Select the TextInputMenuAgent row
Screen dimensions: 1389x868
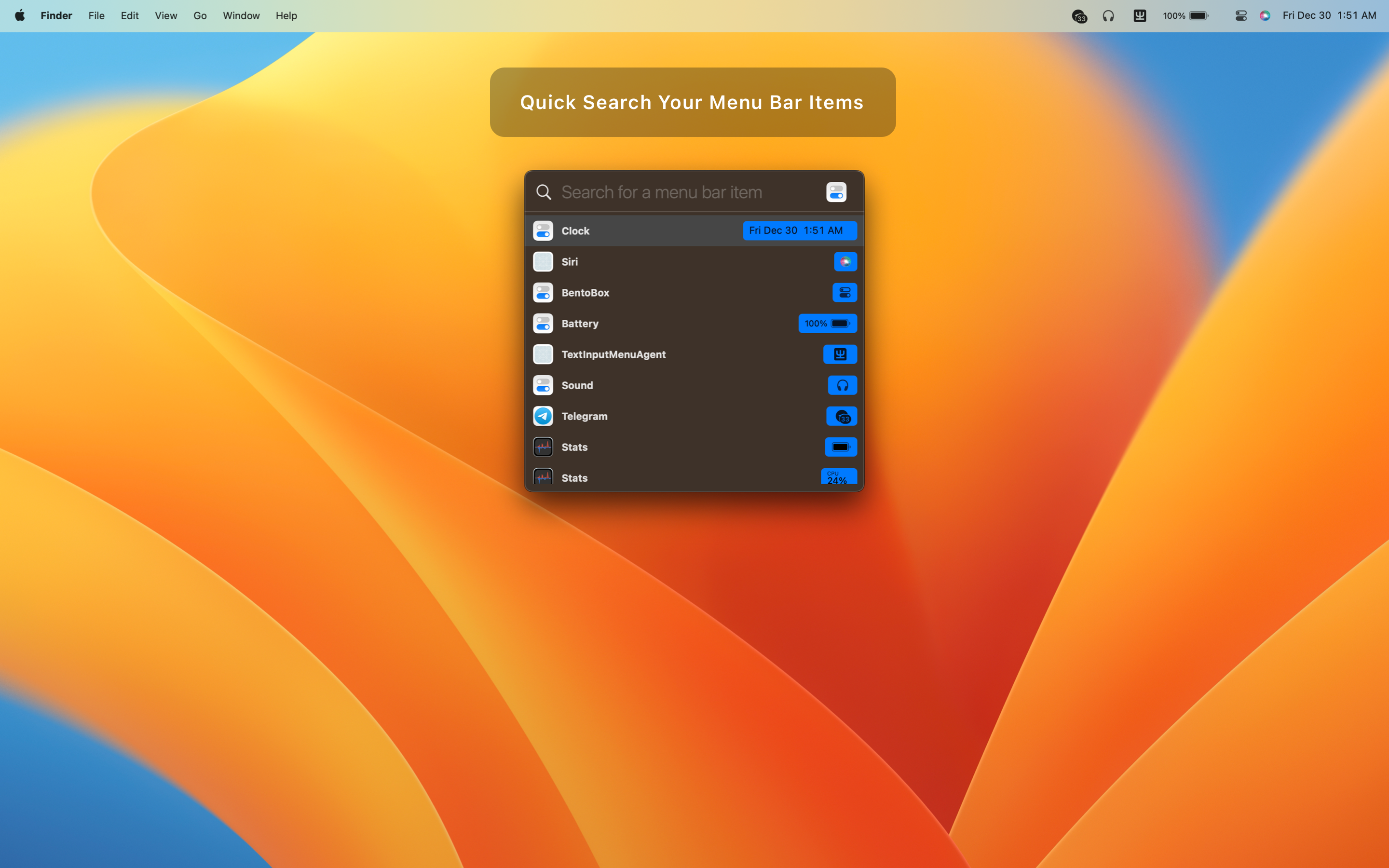694,355
